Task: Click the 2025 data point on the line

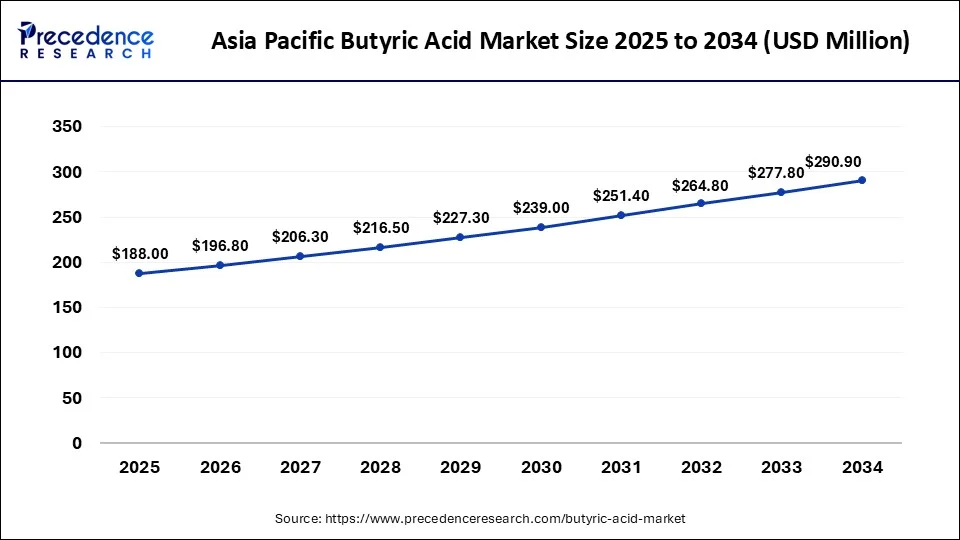Action: [x=139, y=273]
